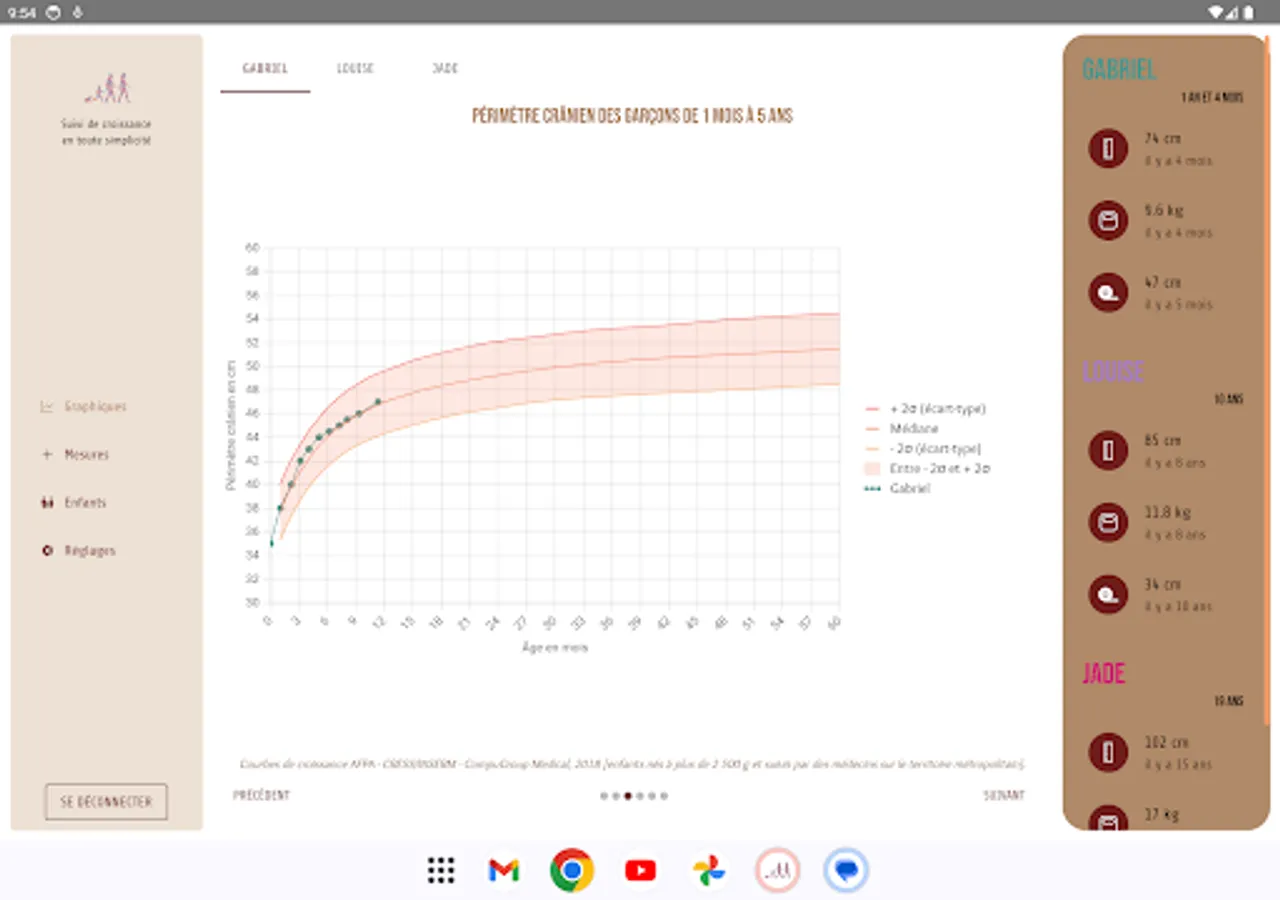Click Gabriel's head circumference icon (47 cm)
This screenshot has width=1280, height=900.
tap(1108, 293)
